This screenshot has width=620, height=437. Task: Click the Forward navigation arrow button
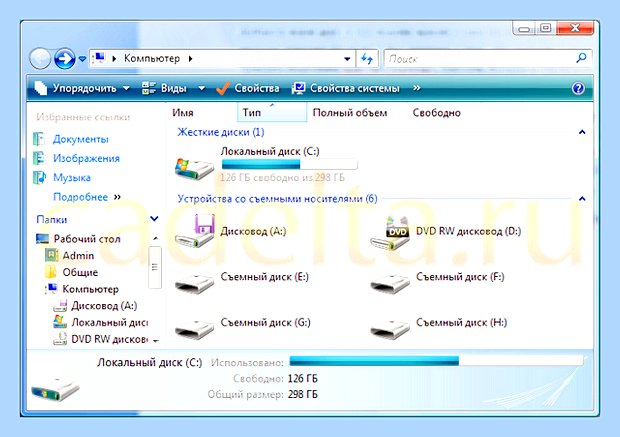(x=64, y=59)
